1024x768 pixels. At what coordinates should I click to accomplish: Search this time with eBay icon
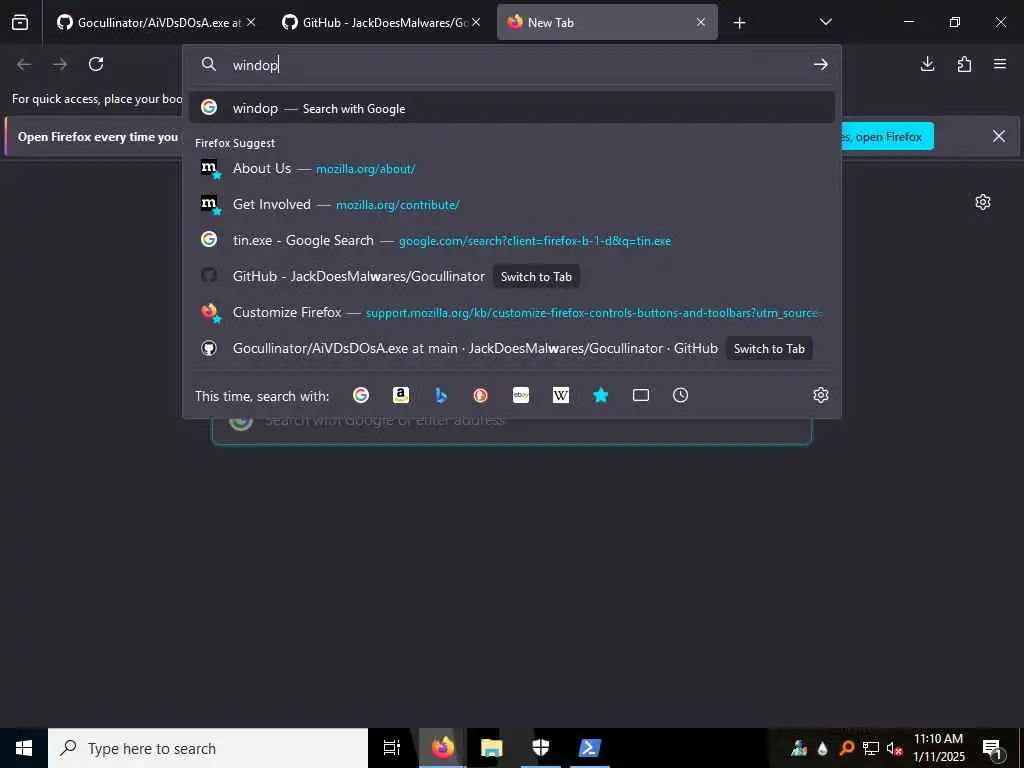(x=520, y=395)
